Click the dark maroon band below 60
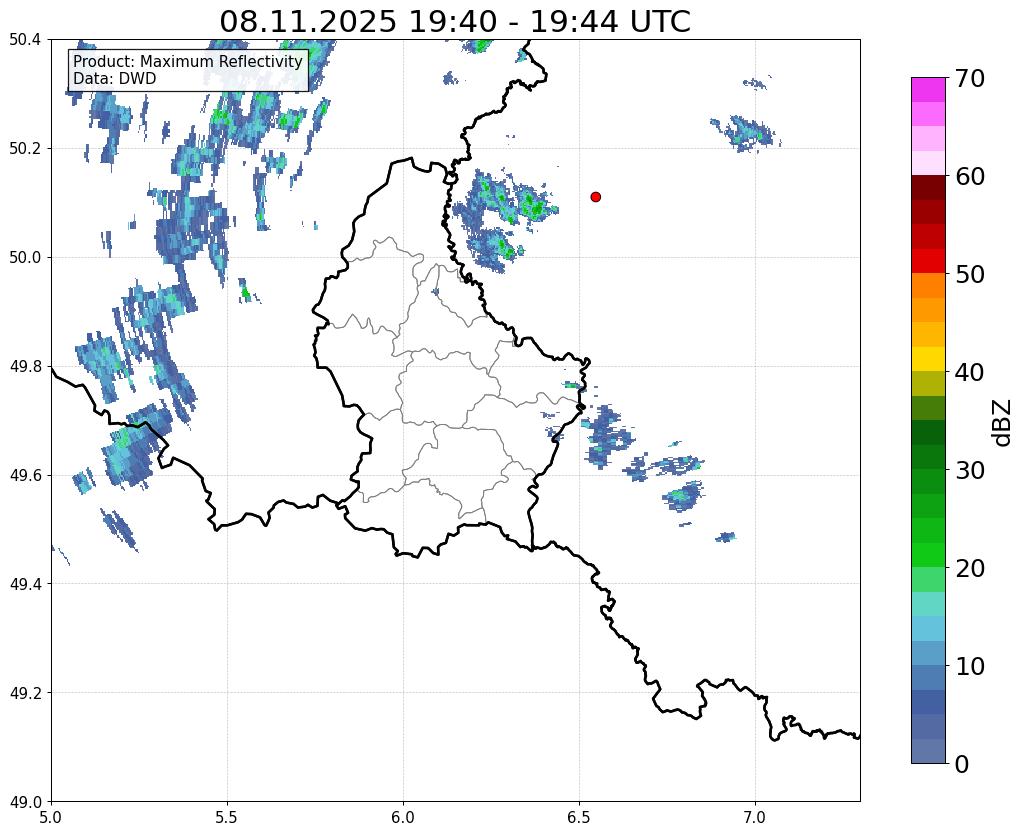 [x=928, y=188]
